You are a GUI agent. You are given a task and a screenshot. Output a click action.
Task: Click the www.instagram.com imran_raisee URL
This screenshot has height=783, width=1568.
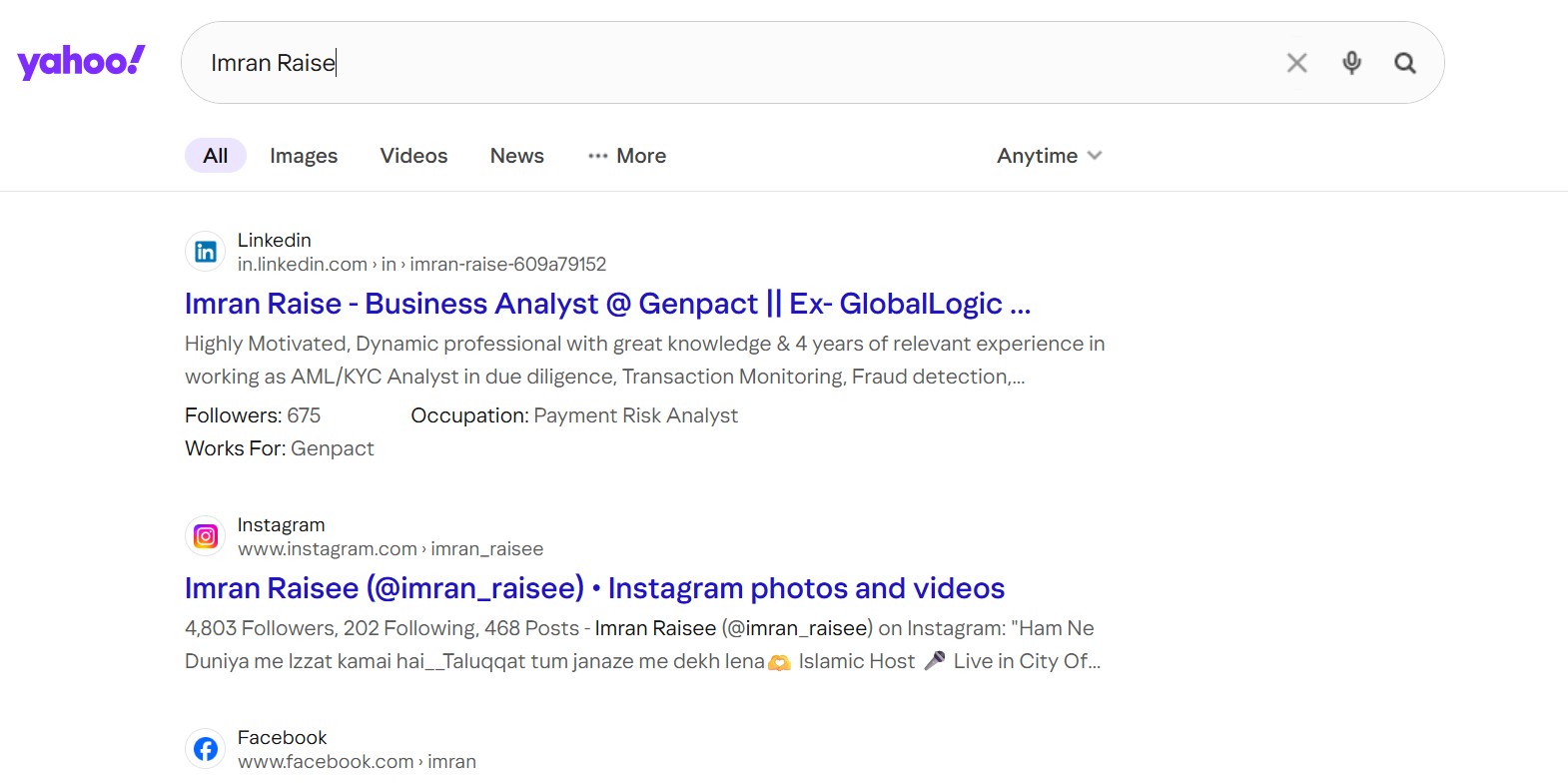tap(391, 549)
